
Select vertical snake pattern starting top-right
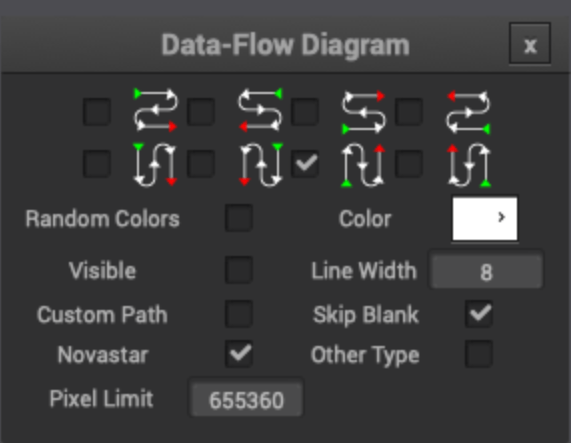(201, 164)
